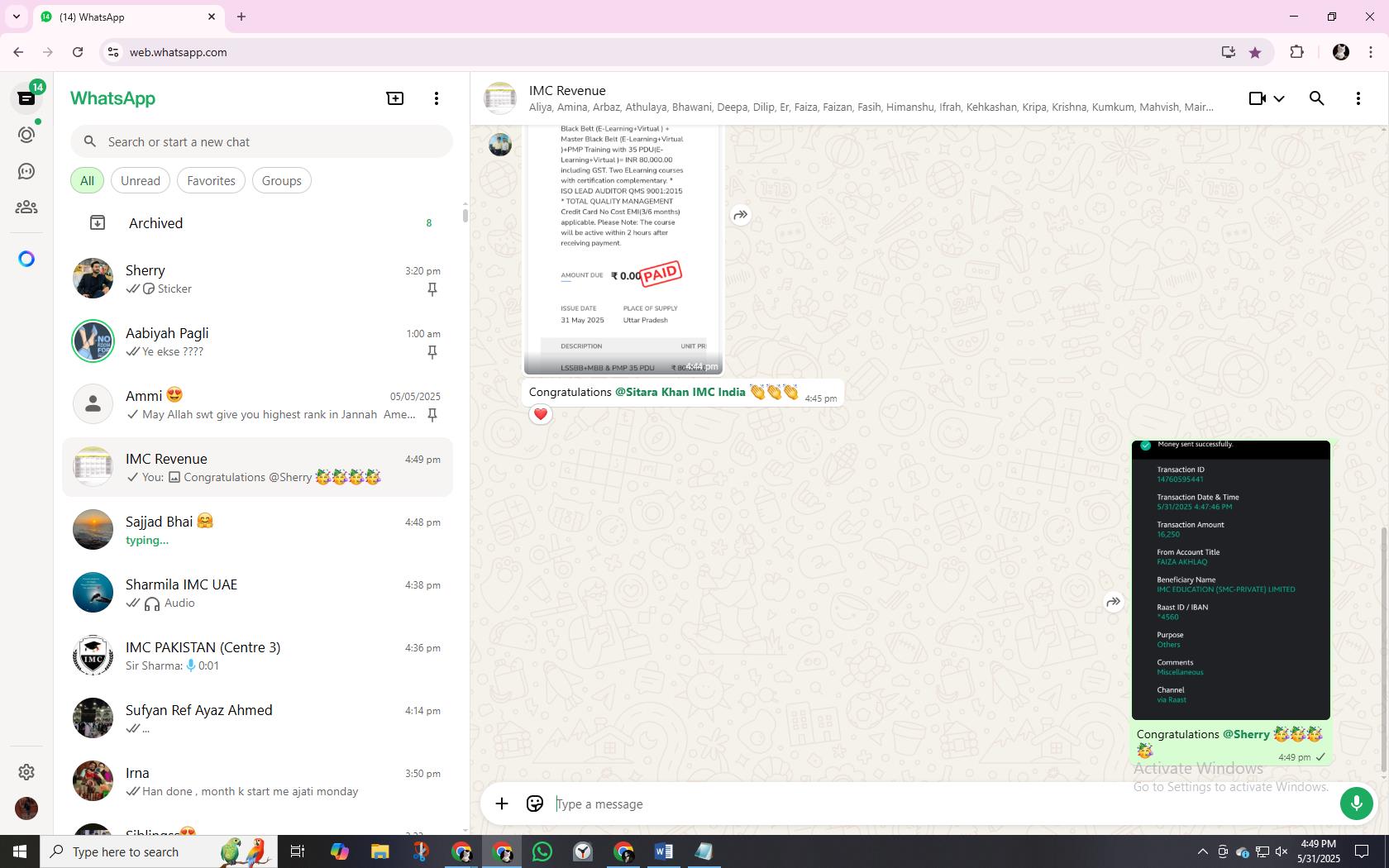This screenshot has width=1389, height=868.
Task: Open the Sherry chat
Action: click(x=258, y=279)
